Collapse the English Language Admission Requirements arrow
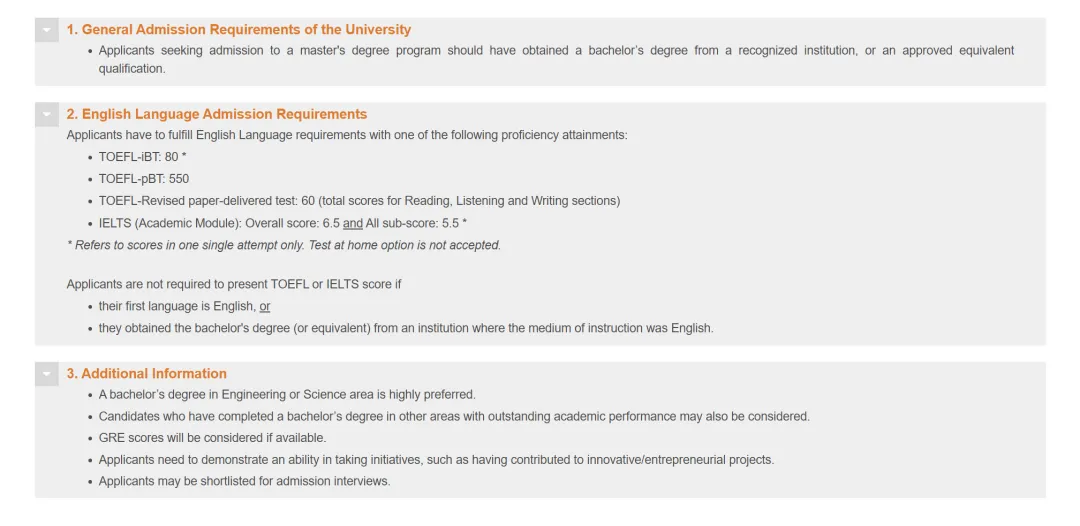 click(x=47, y=115)
